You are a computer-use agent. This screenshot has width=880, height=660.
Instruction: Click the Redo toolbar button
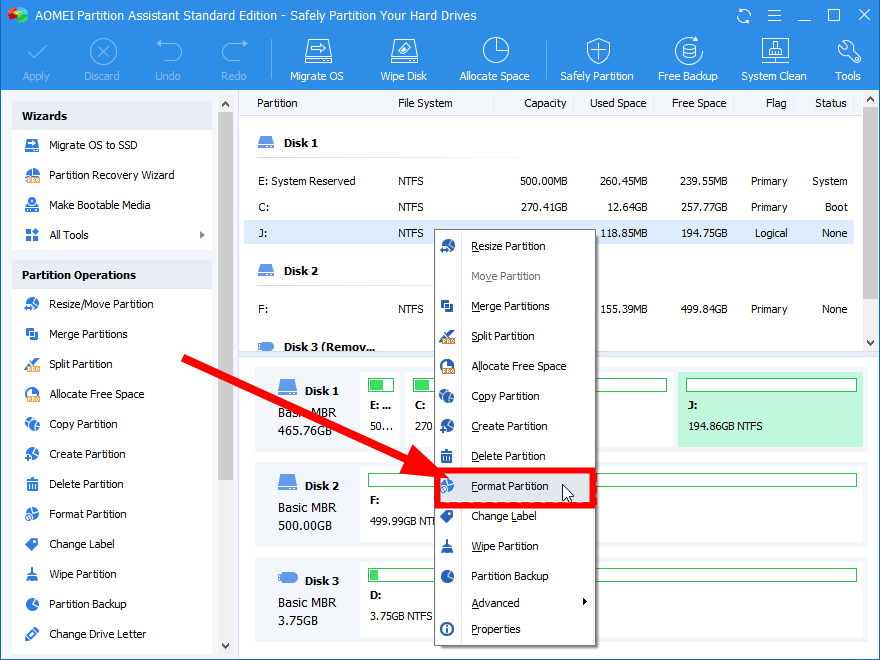click(x=233, y=59)
